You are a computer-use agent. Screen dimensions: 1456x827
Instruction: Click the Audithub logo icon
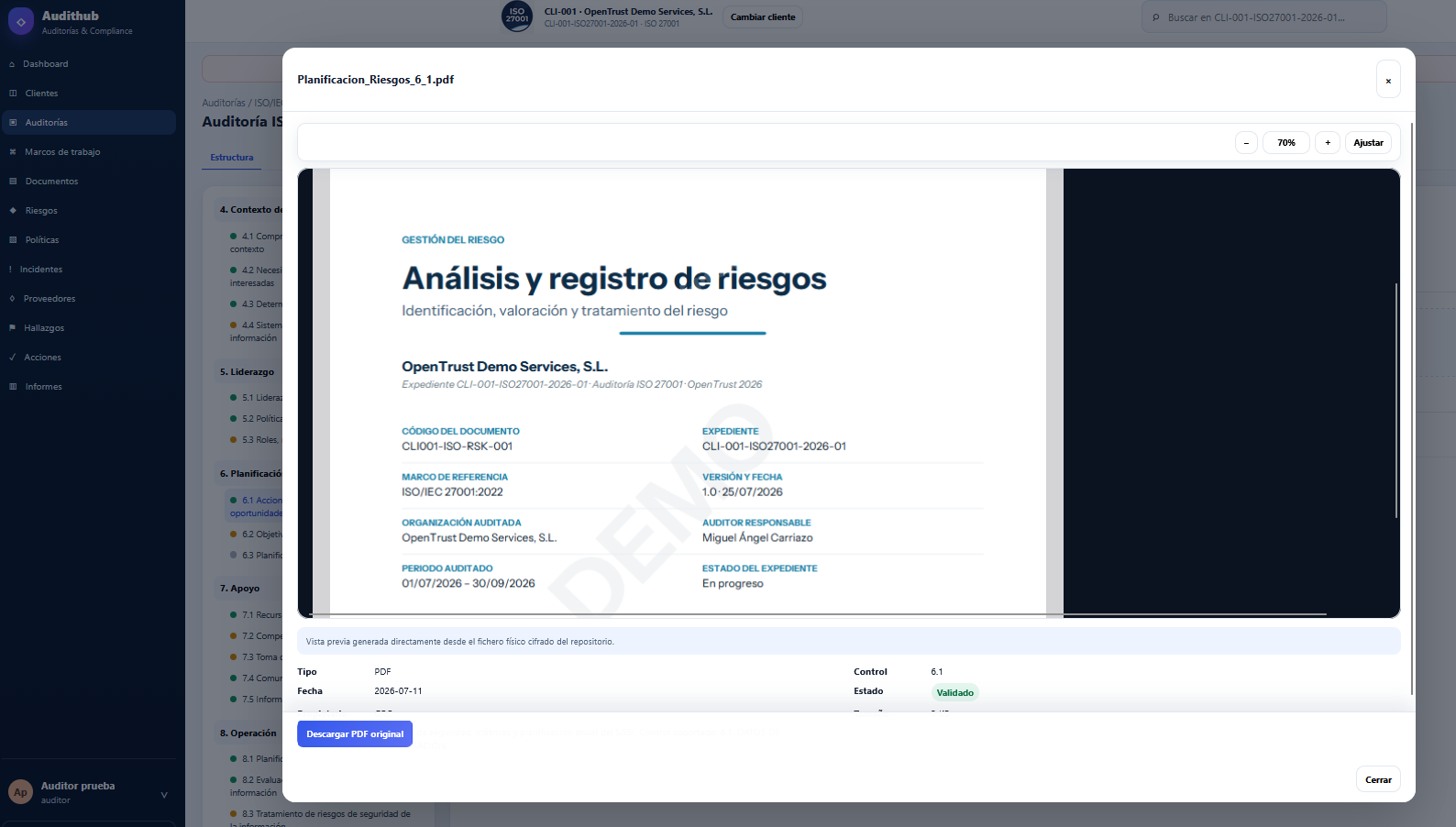point(20,21)
